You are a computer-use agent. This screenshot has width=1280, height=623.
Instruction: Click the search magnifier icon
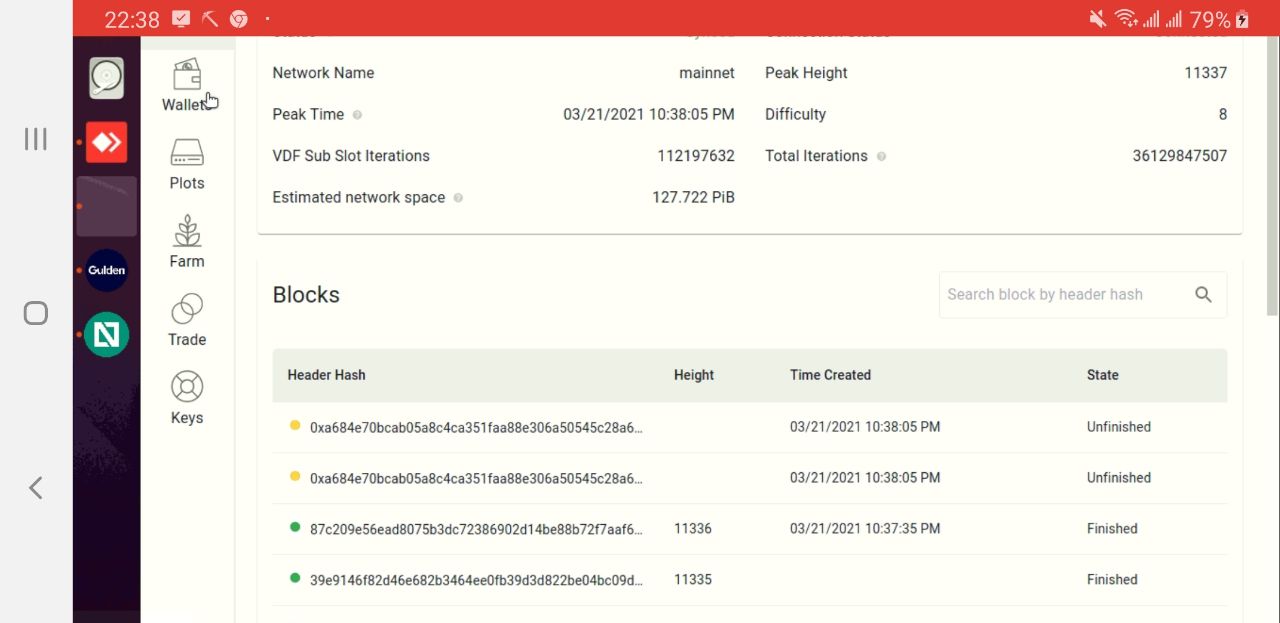(1203, 294)
